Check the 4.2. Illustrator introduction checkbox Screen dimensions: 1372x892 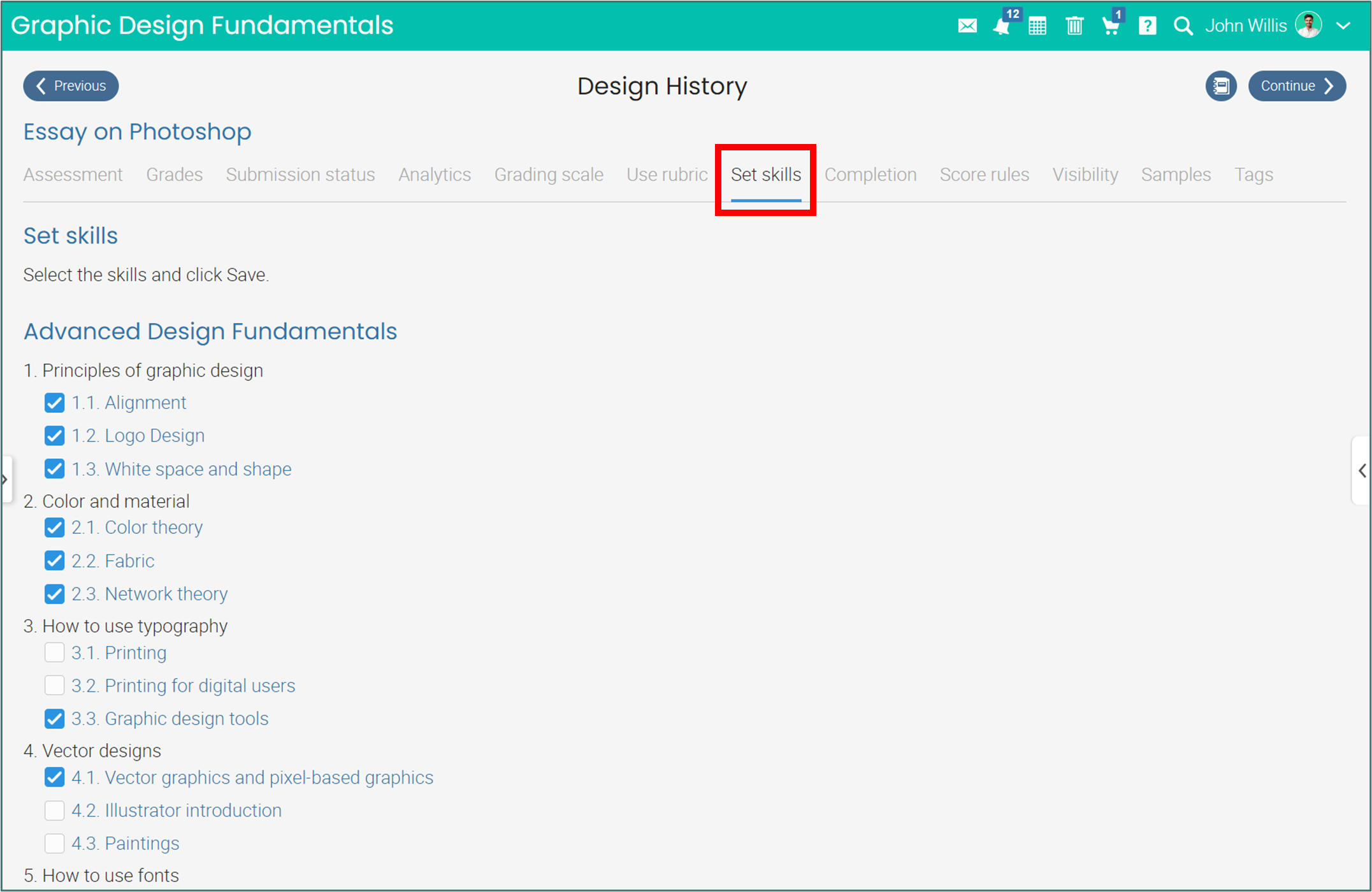[x=55, y=810]
